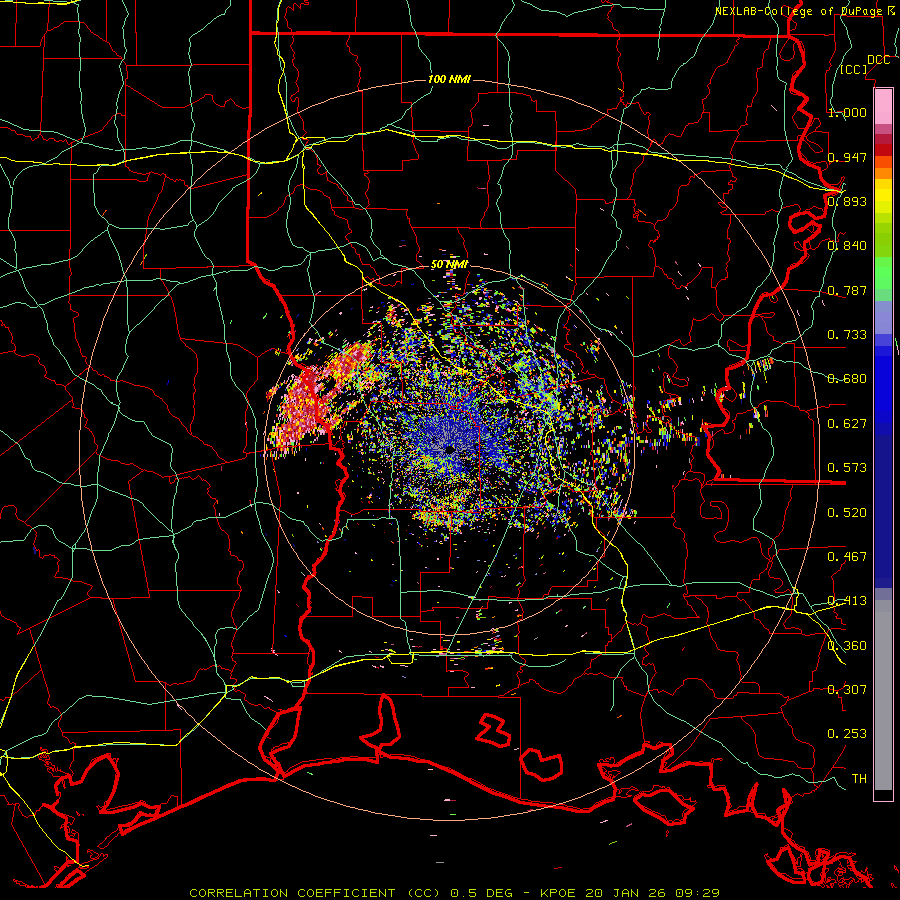Click the [CC] legend unit label
Viewport: 900px width, 900px height.
pos(854,69)
